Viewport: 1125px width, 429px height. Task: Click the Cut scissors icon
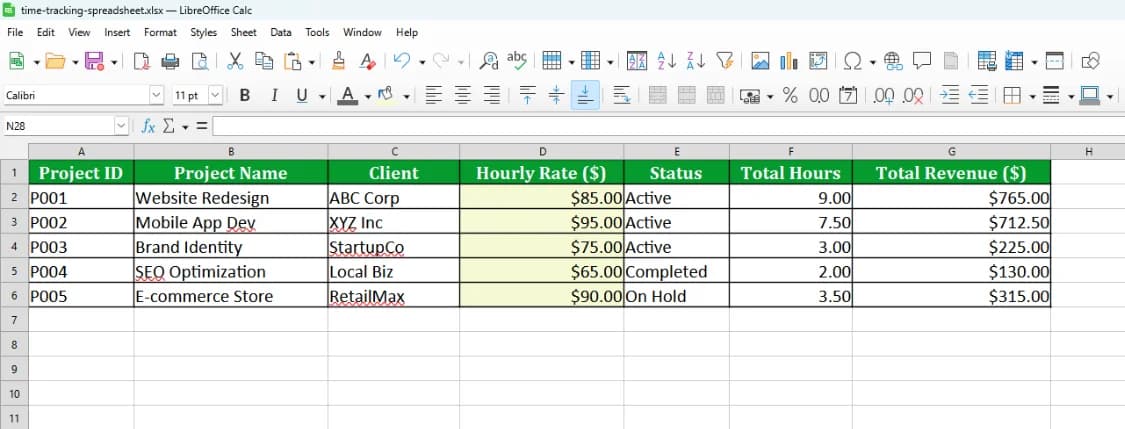coord(235,61)
